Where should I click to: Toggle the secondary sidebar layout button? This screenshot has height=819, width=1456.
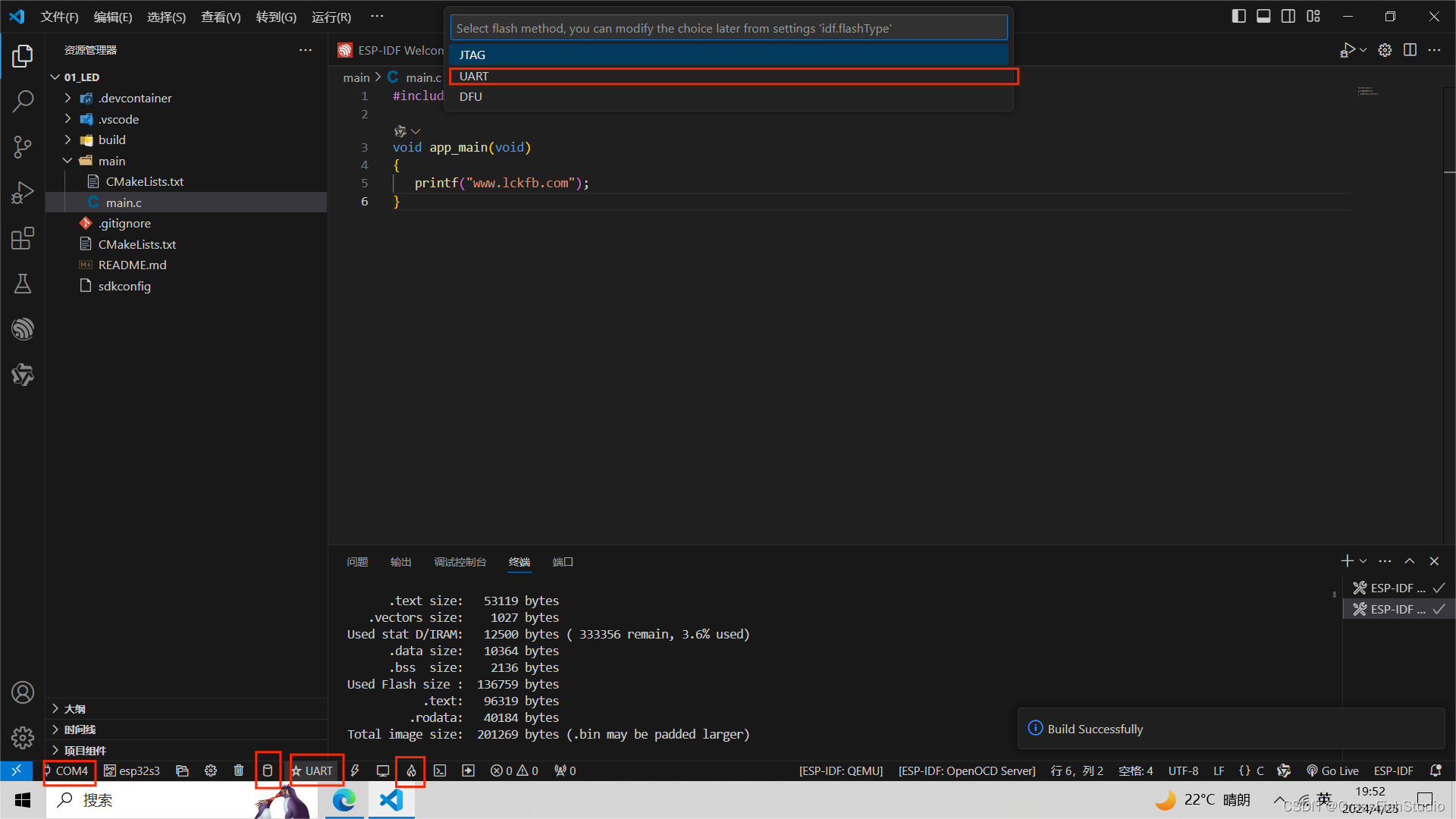[x=1288, y=16]
